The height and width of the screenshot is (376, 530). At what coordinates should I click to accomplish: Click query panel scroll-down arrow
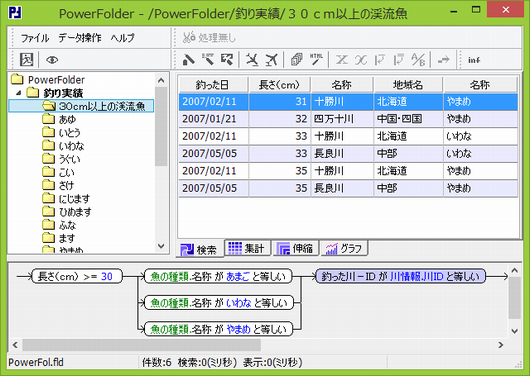coord(514,331)
